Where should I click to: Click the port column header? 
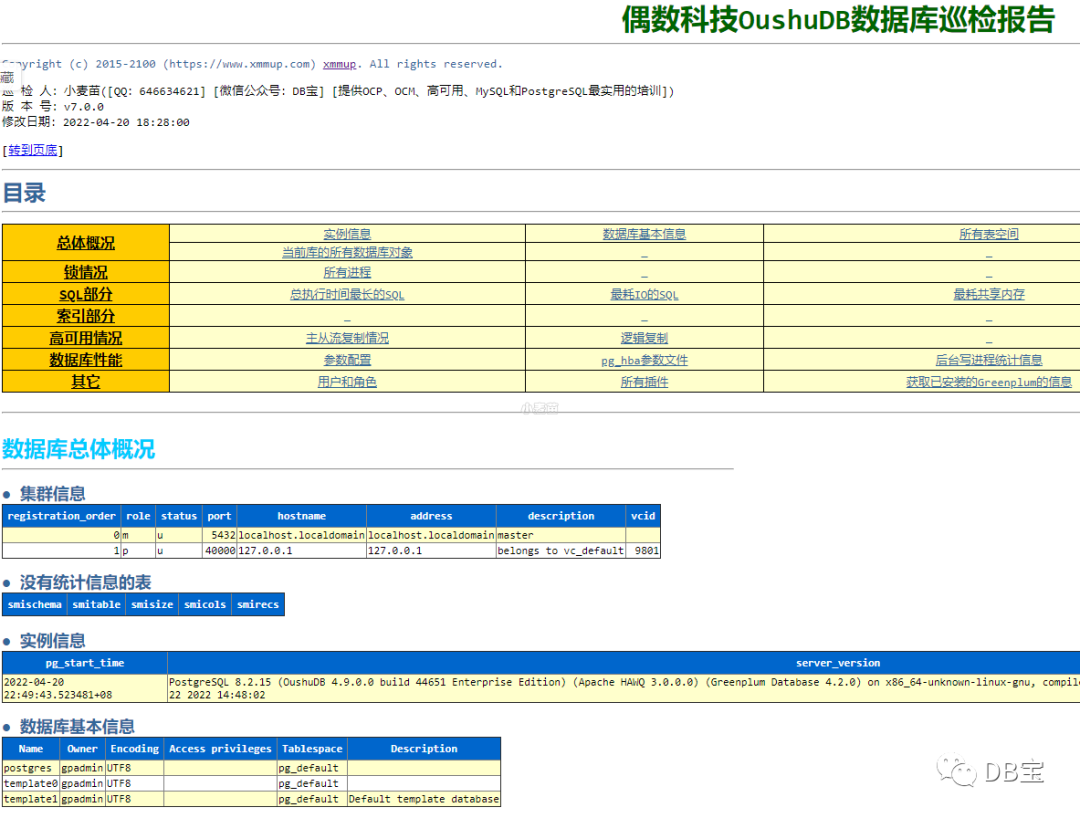pyautogui.click(x=219, y=516)
